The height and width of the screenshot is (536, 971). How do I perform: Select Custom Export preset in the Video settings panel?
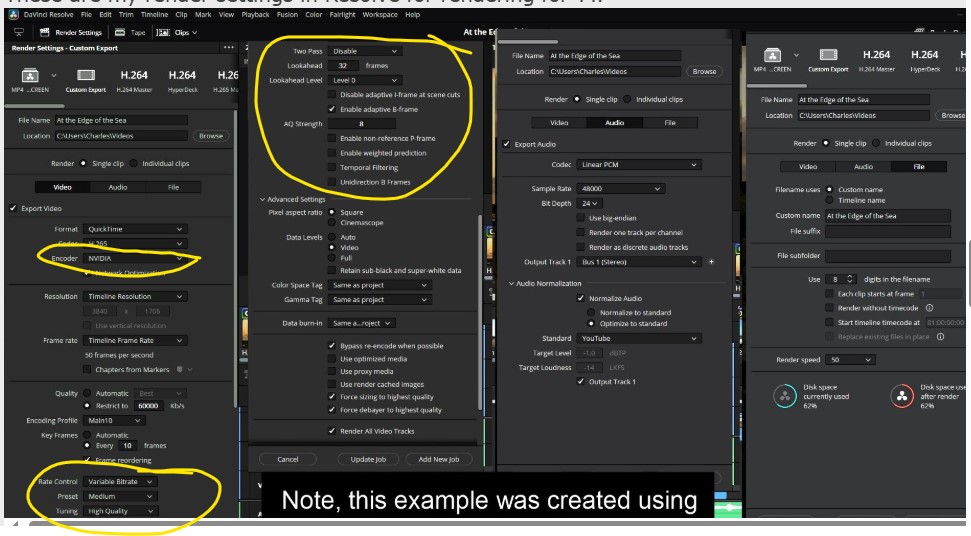coord(85,80)
